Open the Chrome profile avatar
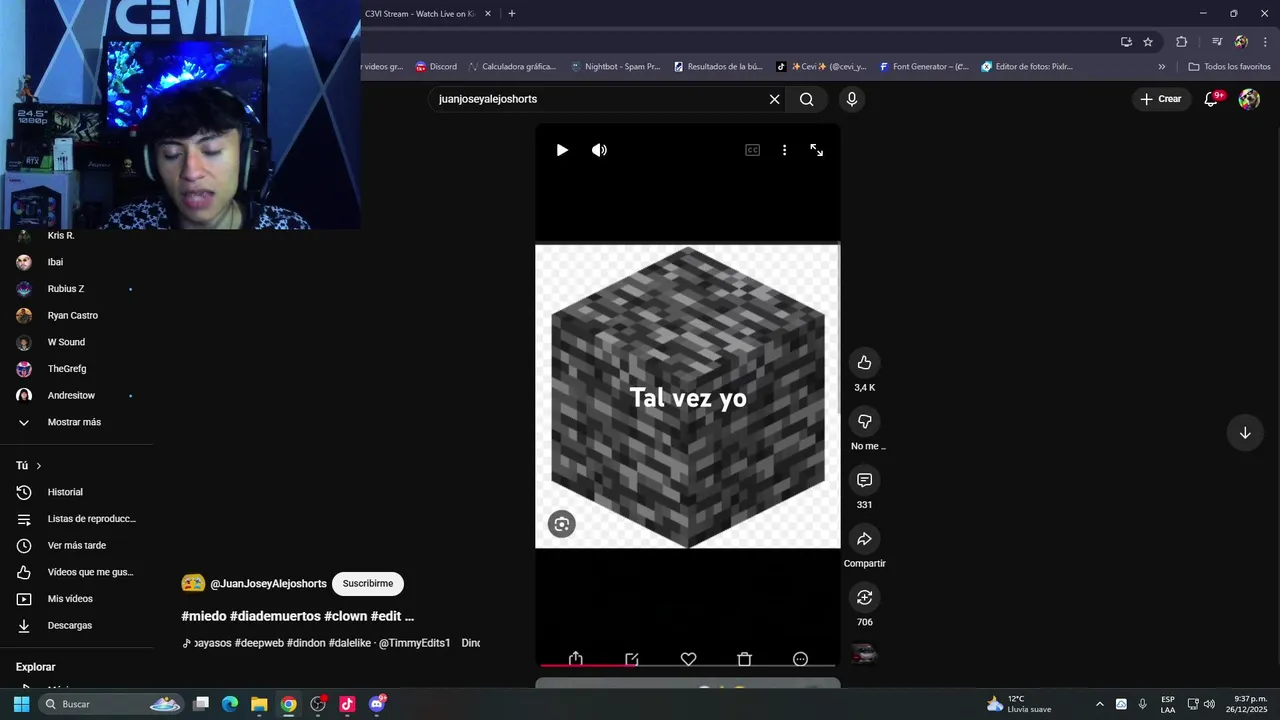 1241,42
